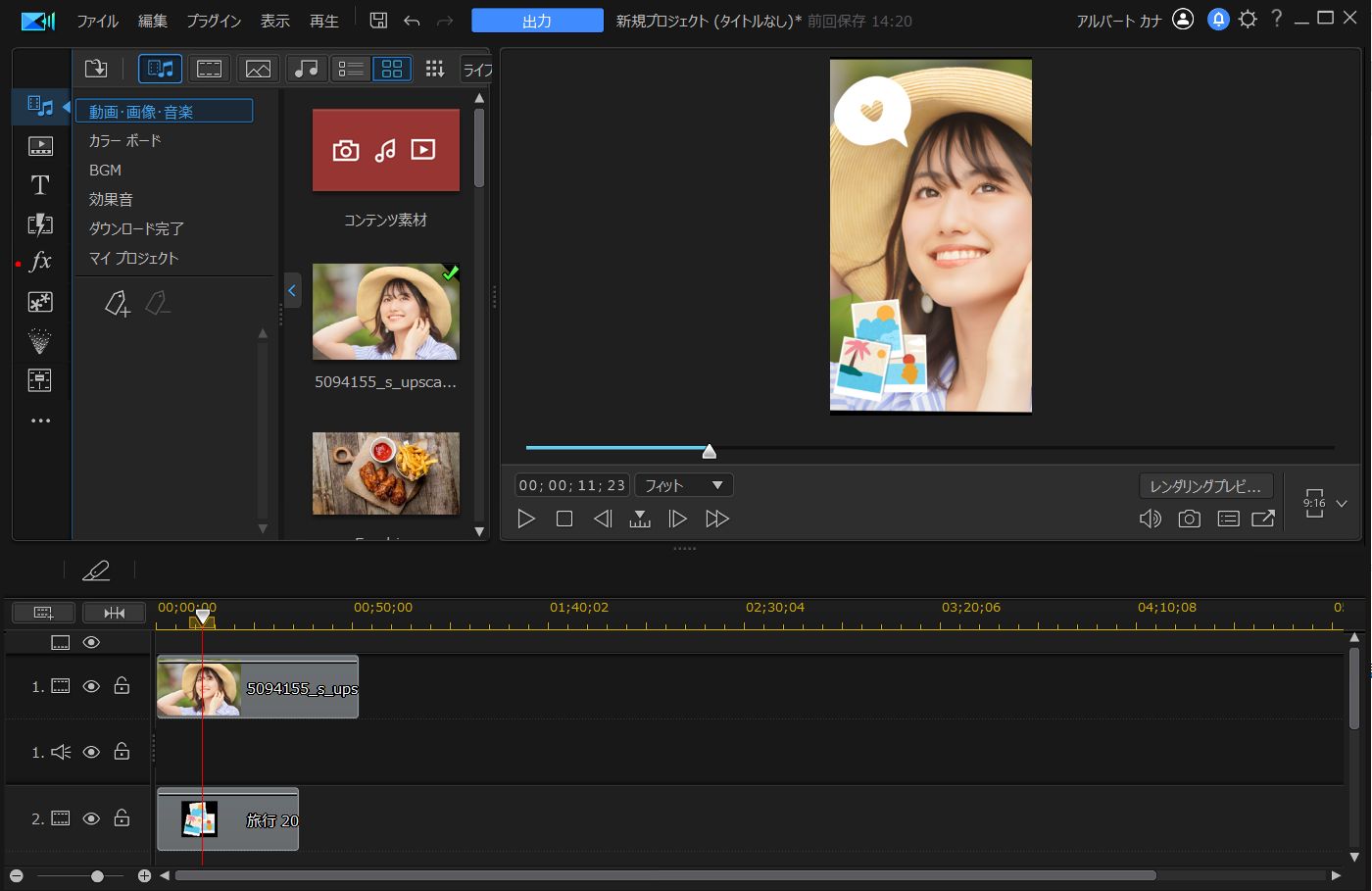Viewport: 1372px width, 891px height.
Task: Lock video track 2
Action: [122, 818]
